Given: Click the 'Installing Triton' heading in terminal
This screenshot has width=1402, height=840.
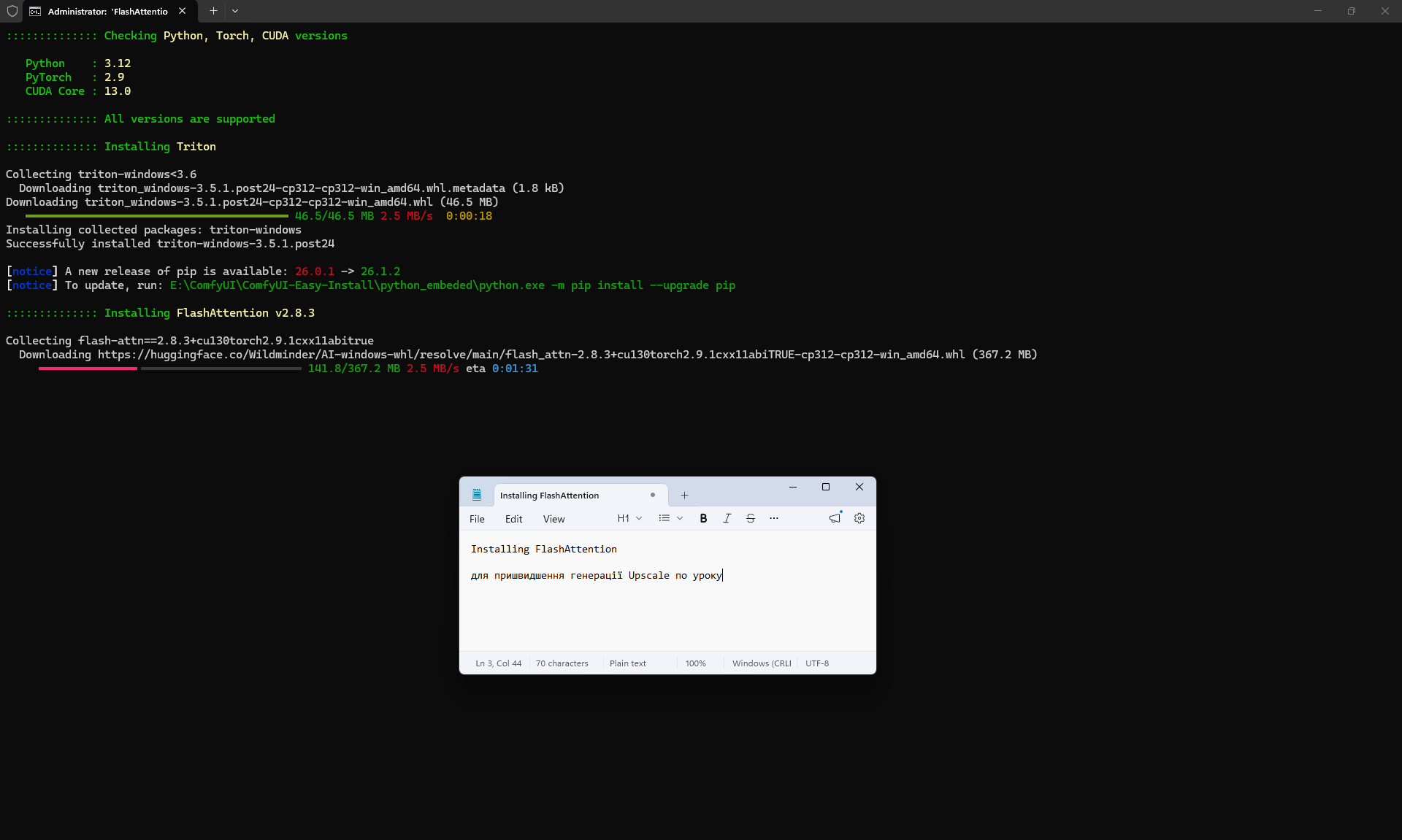Looking at the screenshot, I should (160, 147).
